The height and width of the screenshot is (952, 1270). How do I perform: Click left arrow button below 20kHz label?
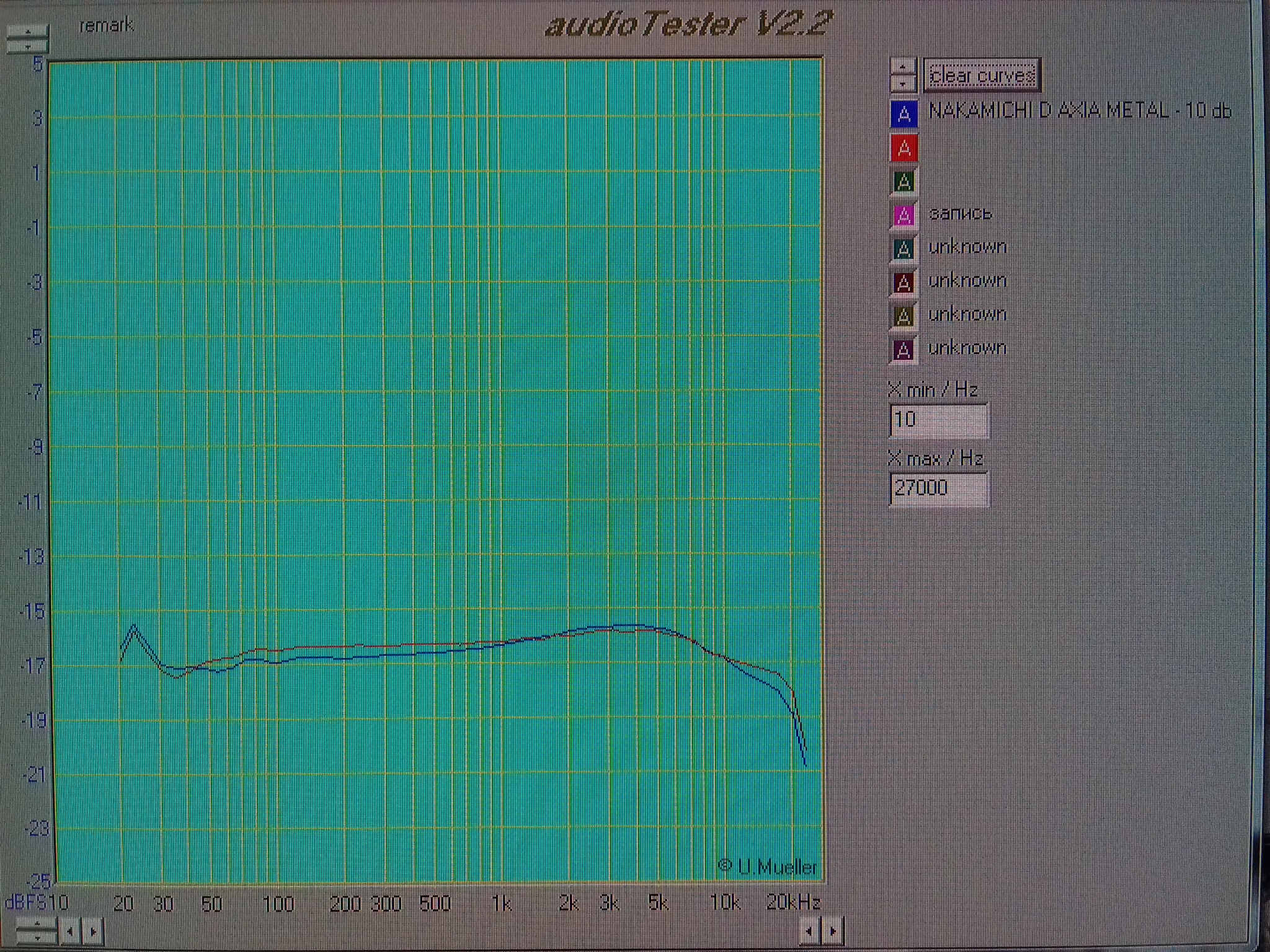[x=809, y=931]
